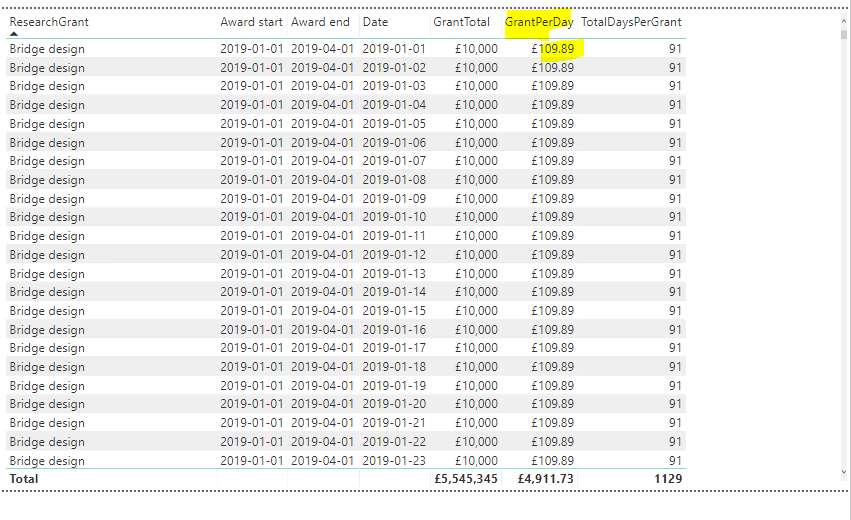The image size is (851, 520).
Task: Click 91 days value in 2019-01-01 date row
Action: pos(675,49)
